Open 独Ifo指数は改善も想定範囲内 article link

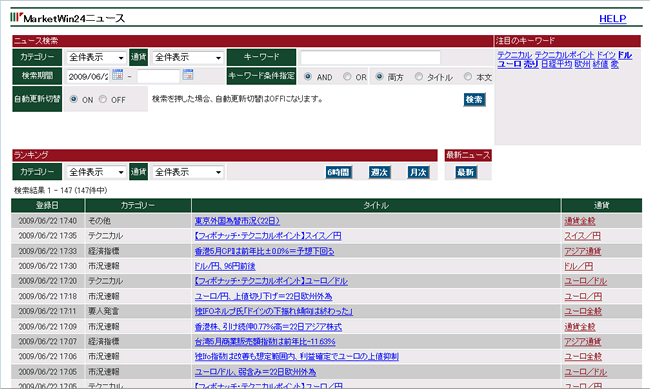(296, 356)
